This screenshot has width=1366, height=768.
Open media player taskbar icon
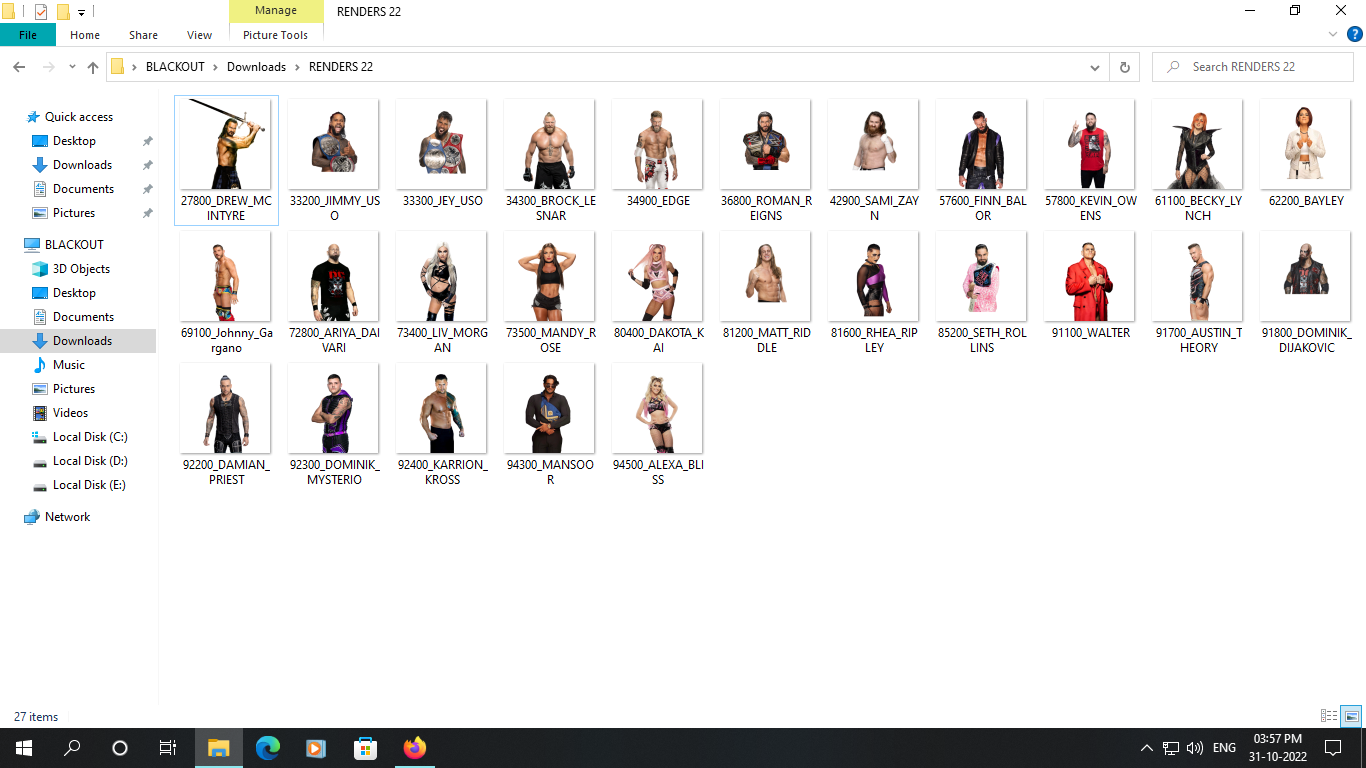316,748
